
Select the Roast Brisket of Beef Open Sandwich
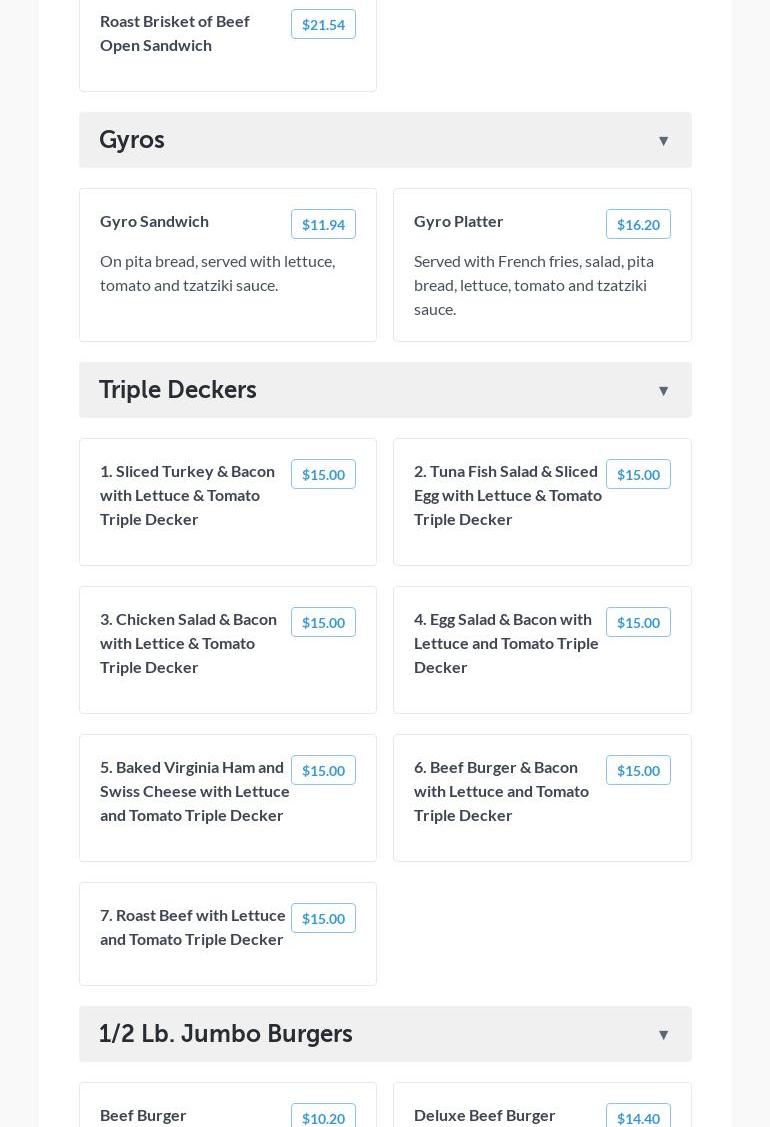175,33
